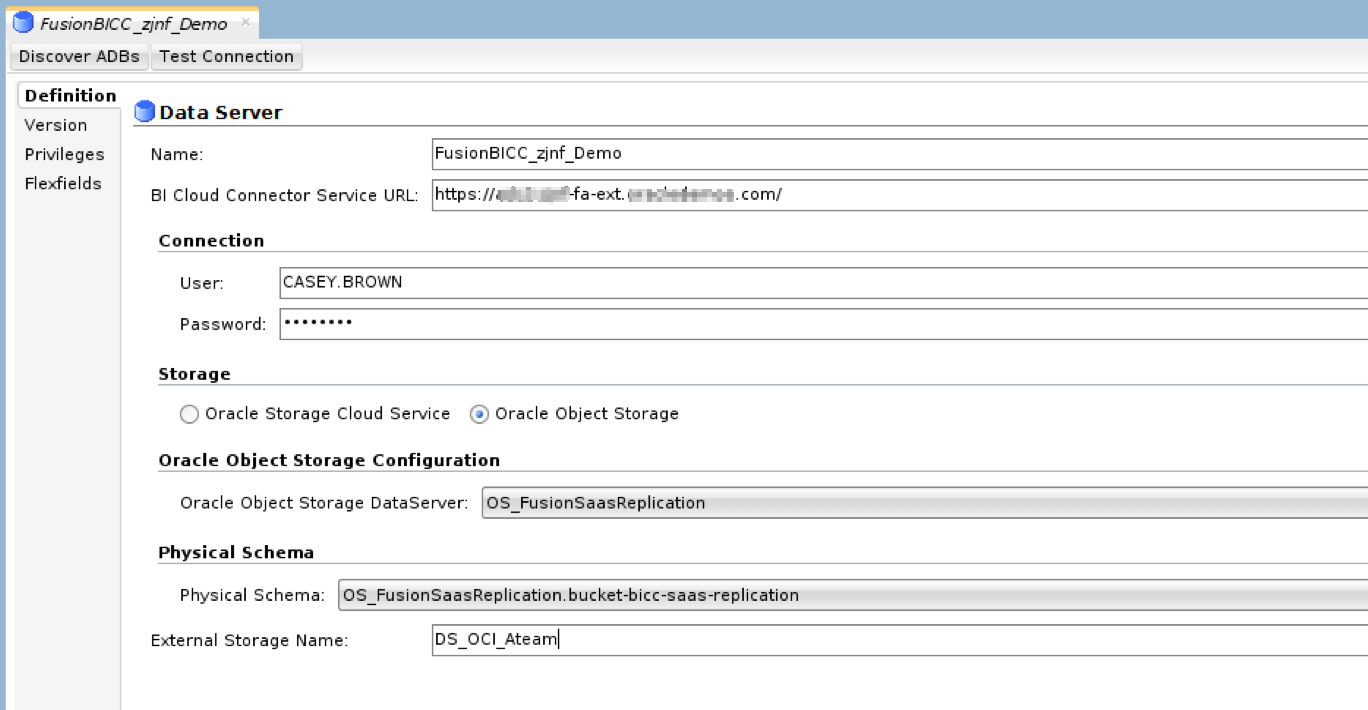This screenshot has width=1368, height=710.
Task: Open the Version tab
Action: [x=56, y=125]
